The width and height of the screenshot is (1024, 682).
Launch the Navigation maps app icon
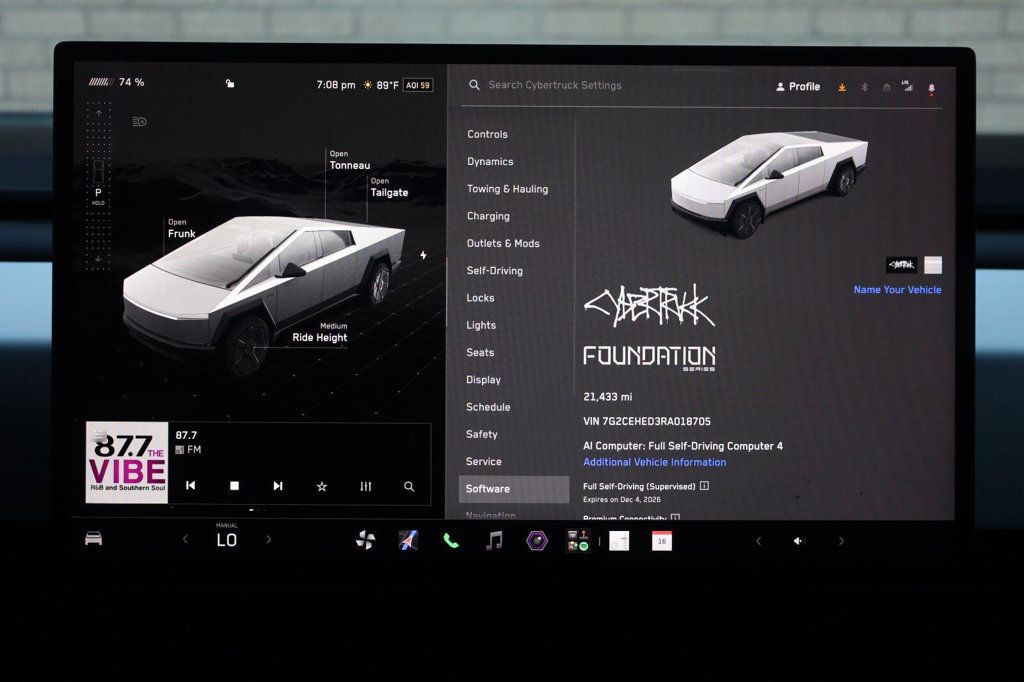[408, 540]
